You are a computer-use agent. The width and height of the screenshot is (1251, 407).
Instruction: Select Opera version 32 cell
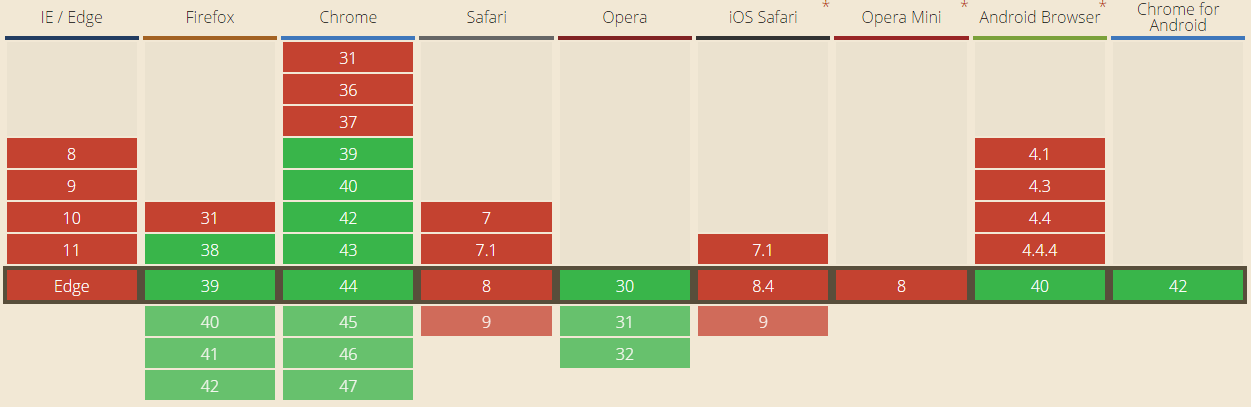(625, 353)
